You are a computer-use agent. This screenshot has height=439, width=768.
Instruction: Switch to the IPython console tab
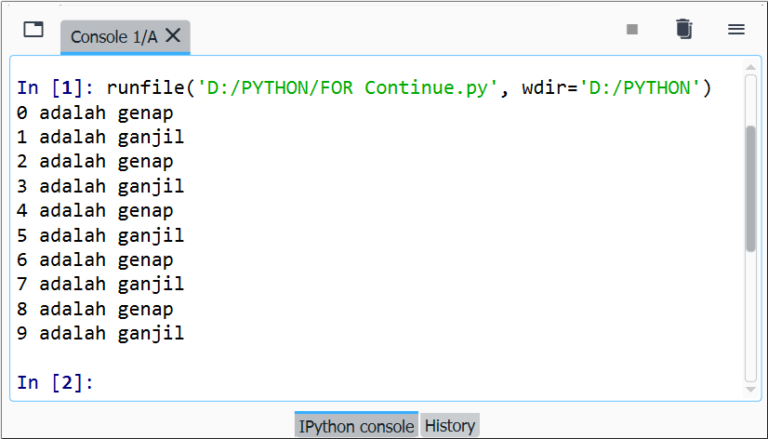pyautogui.click(x=356, y=426)
